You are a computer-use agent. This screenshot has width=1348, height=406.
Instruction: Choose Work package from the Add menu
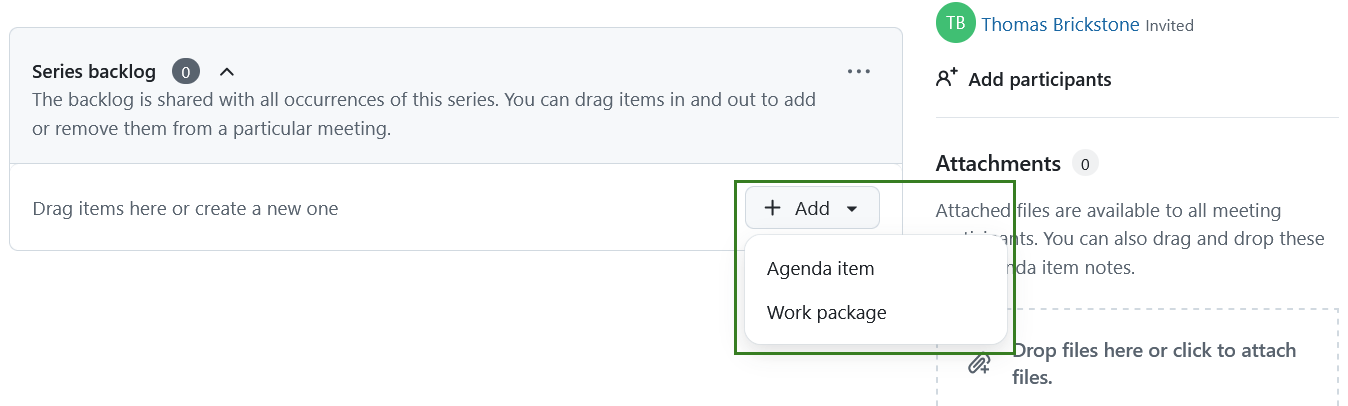tap(826, 313)
